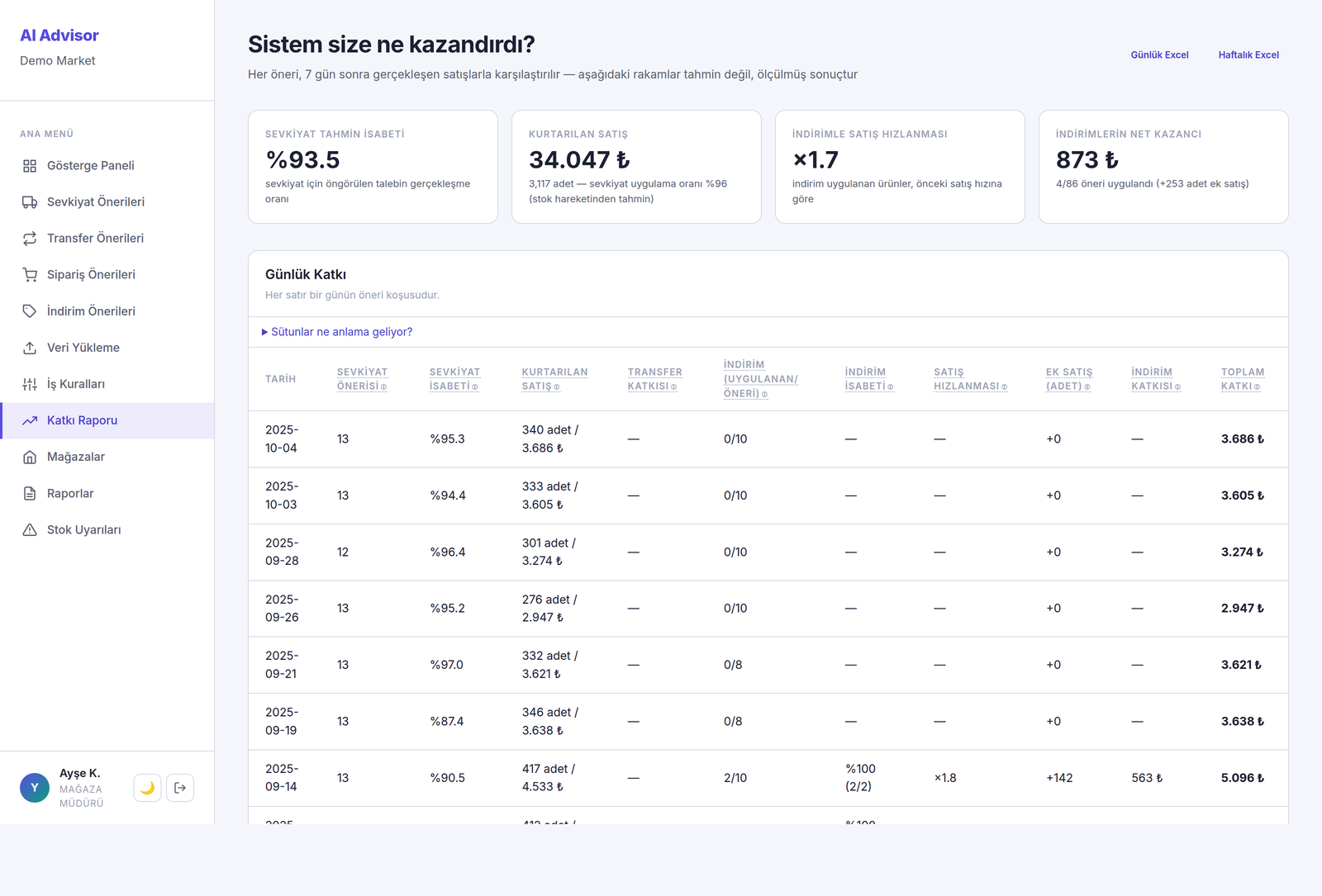Click the Sevkiyat Önerileri truck icon
The width and height of the screenshot is (1322, 896).
(30, 202)
